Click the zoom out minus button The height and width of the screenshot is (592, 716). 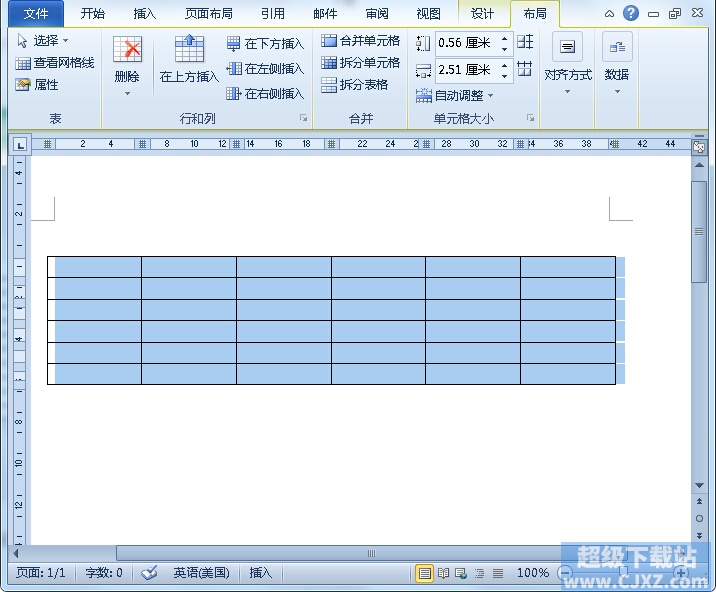566,572
